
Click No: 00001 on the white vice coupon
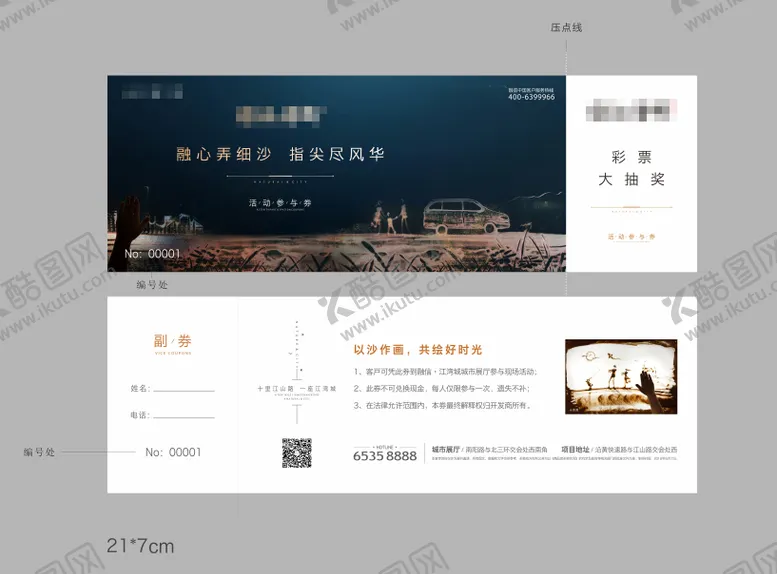173,452
